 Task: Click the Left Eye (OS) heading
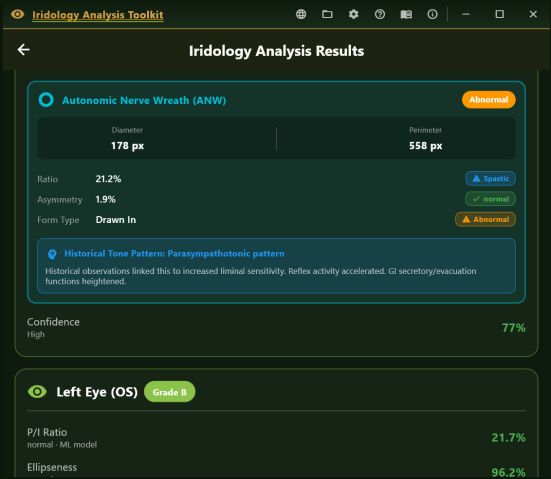point(97,392)
